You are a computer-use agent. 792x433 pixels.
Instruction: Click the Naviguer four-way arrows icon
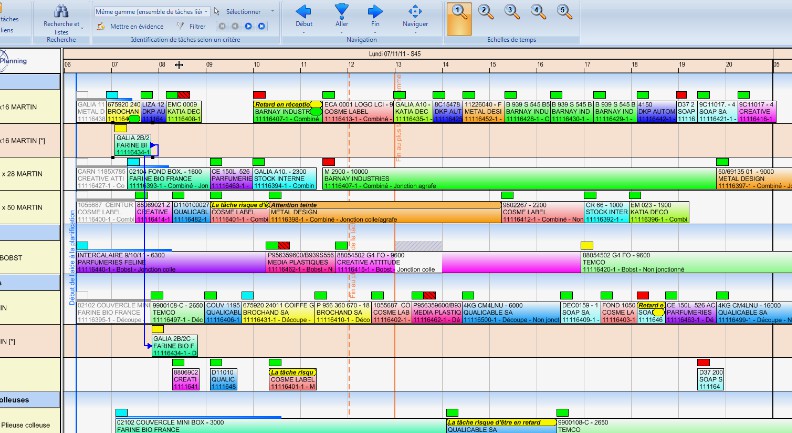(x=415, y=11)
